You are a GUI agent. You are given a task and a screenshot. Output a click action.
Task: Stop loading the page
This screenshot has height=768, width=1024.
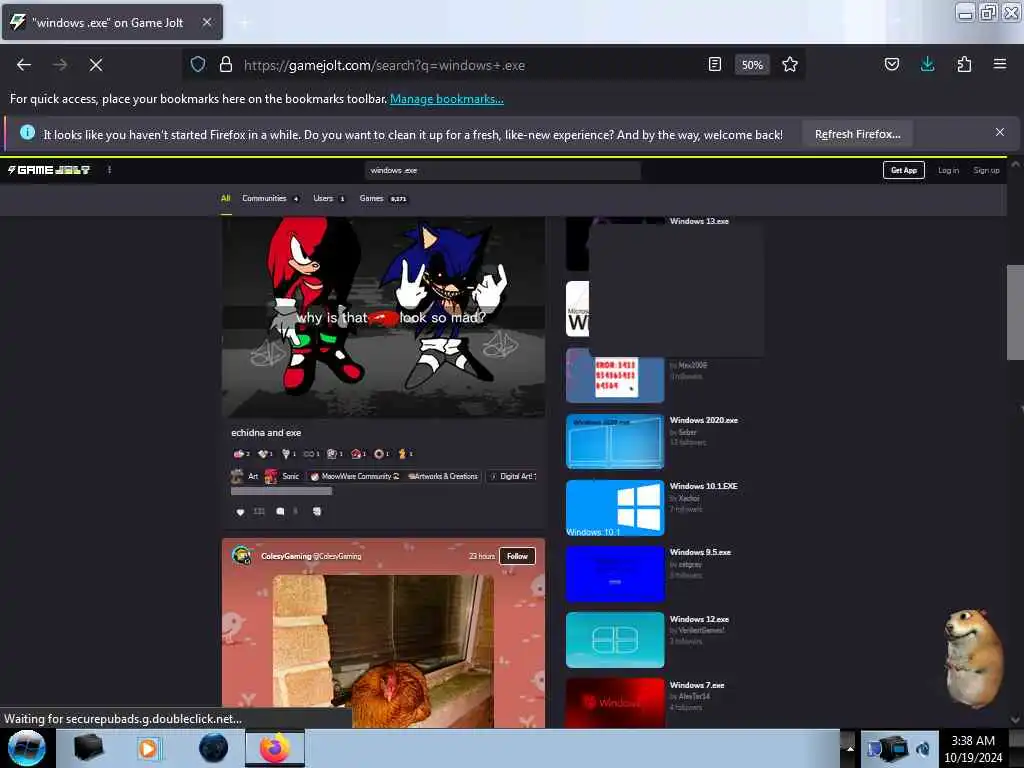coord(95,65)
